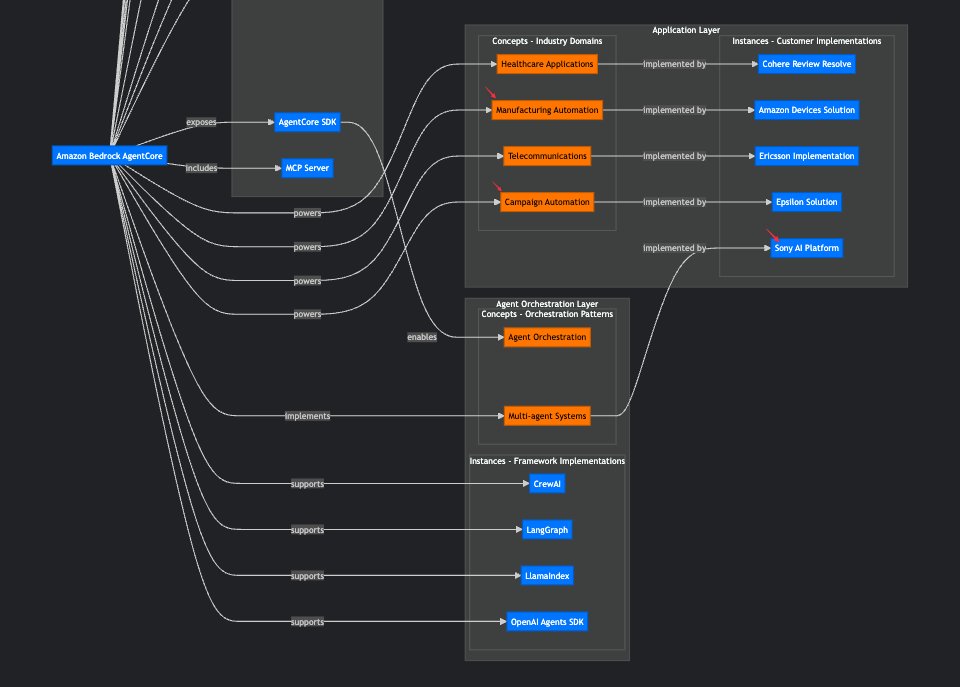960x687 pixels.
Task: Select the LlamaIndex framework node
Action: [x=547, y=576]
